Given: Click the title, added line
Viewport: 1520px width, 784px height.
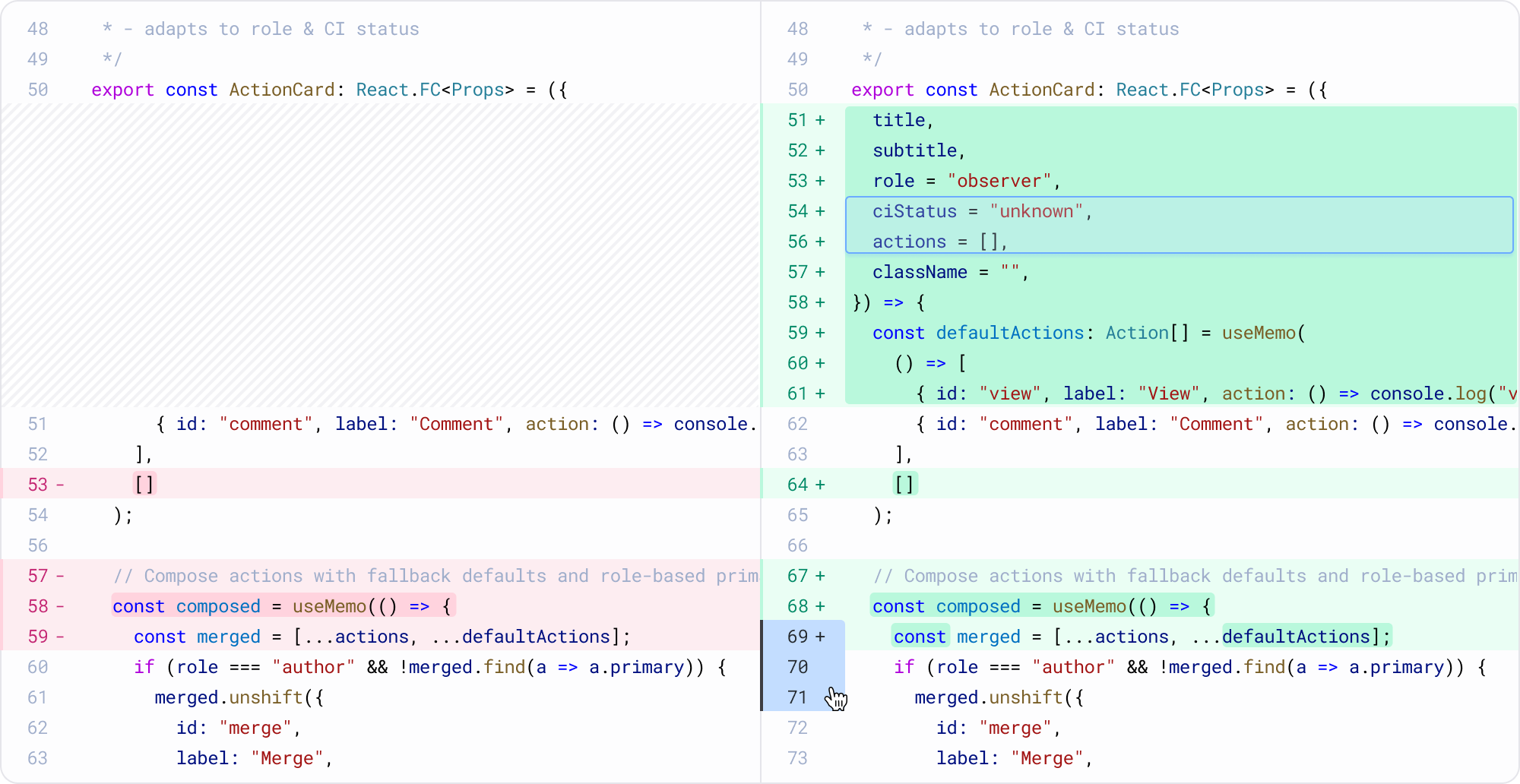Looking at the screenshot, I should (1140, 120).
